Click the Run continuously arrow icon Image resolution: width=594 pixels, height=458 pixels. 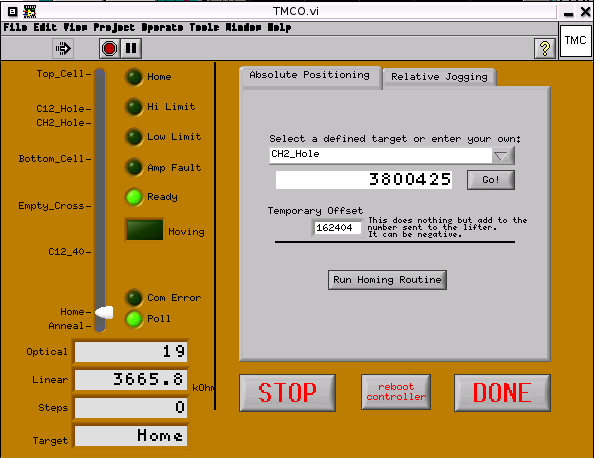63,48
